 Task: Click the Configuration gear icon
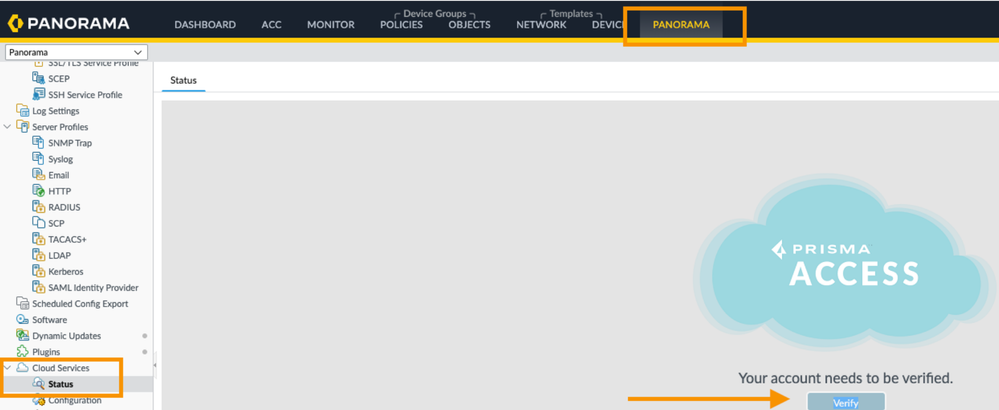(x=38, y=400)
